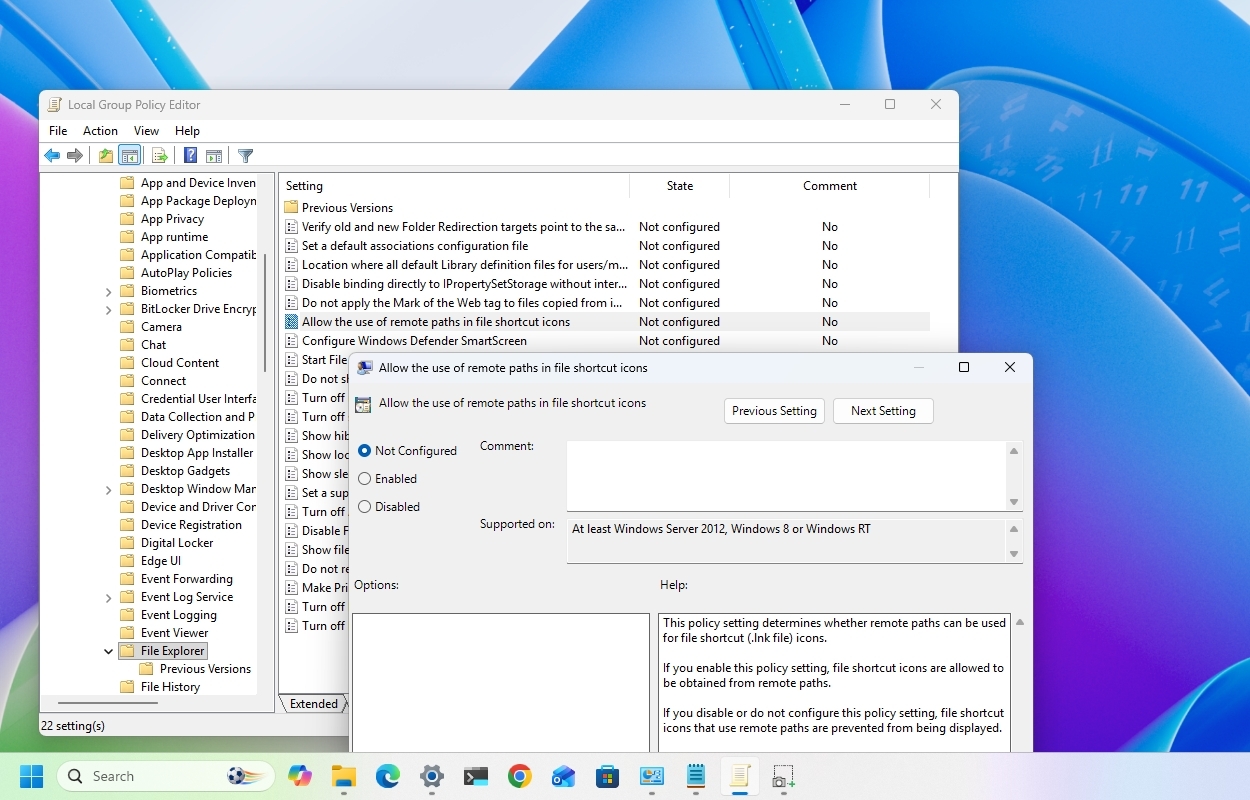Viewport: 1250px width, 800px height.
Task: Select the Digital Locker tree folder
Action: (x=177, y=543)
